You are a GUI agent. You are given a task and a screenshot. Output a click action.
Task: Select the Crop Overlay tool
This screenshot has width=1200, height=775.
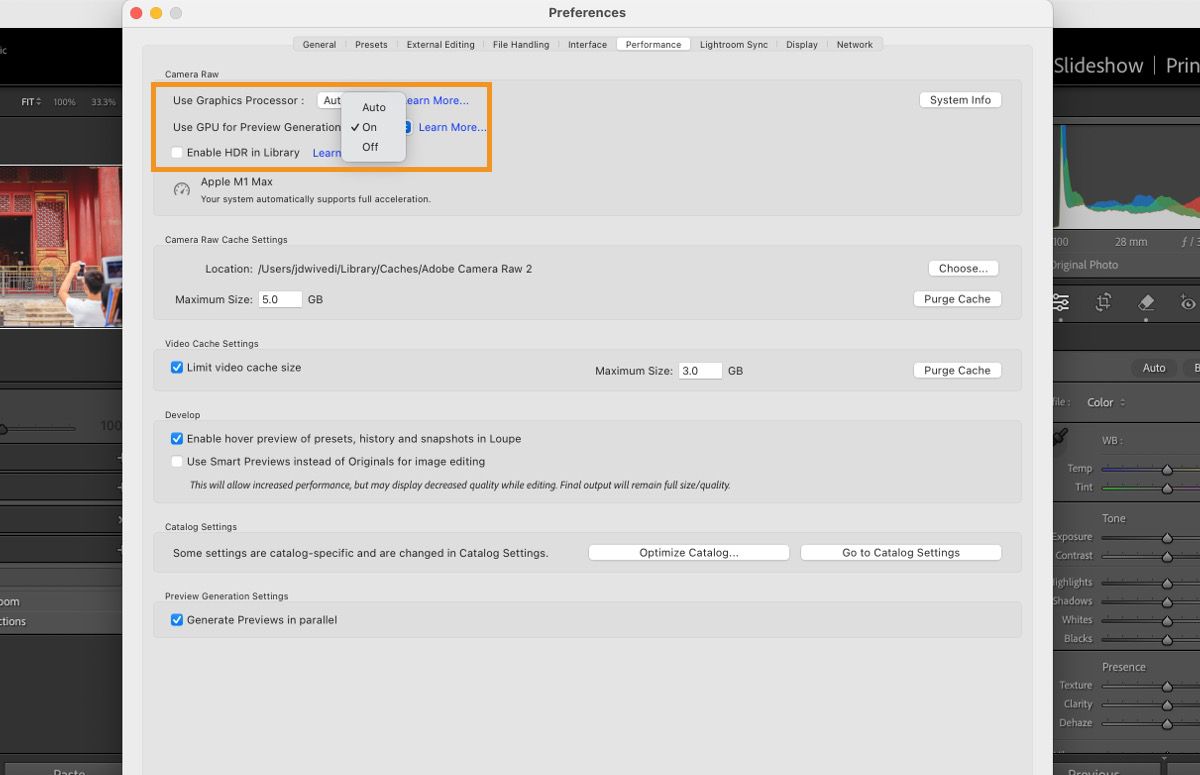1104,302
